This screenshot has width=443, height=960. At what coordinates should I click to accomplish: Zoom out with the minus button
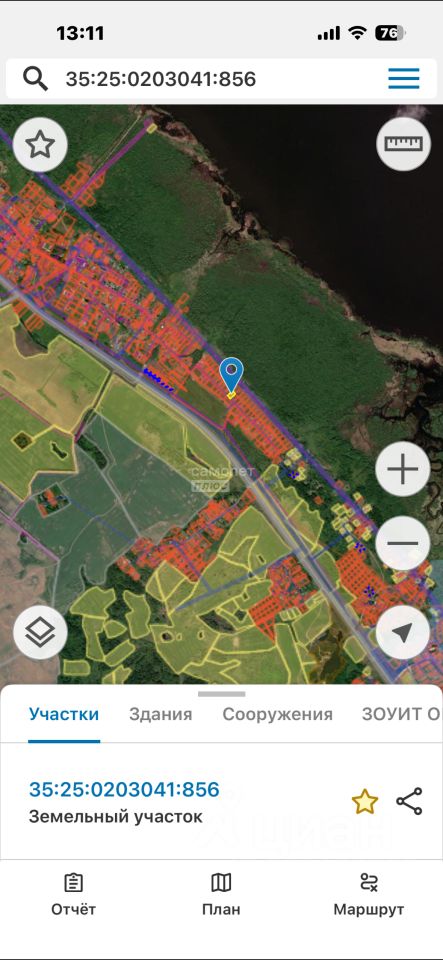(403, 543)
